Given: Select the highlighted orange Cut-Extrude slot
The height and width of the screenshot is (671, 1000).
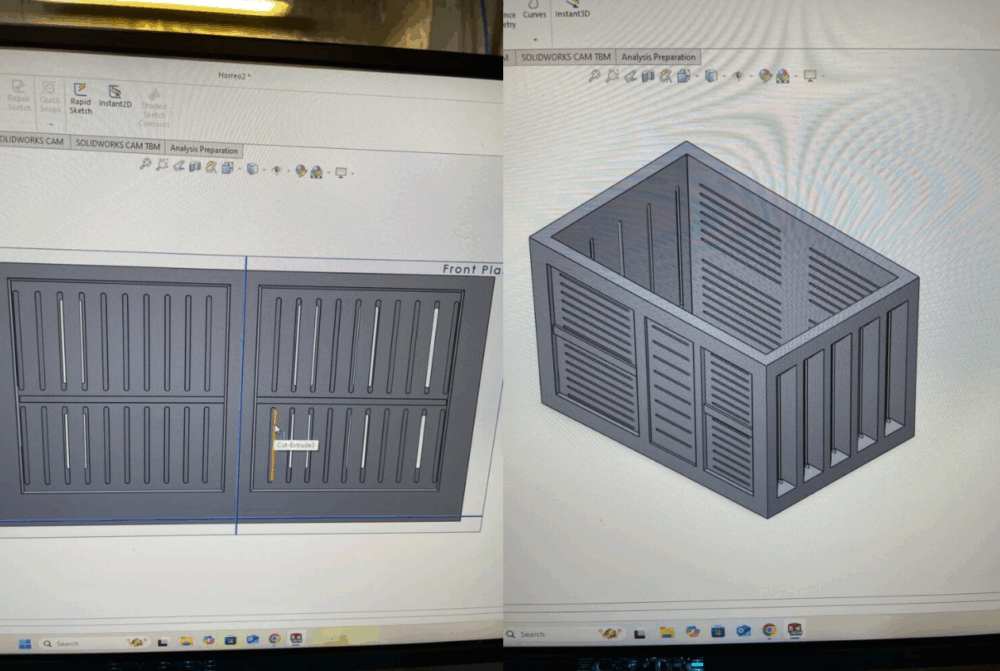Looking at the screenshot, I should click(x=273, y=445).
